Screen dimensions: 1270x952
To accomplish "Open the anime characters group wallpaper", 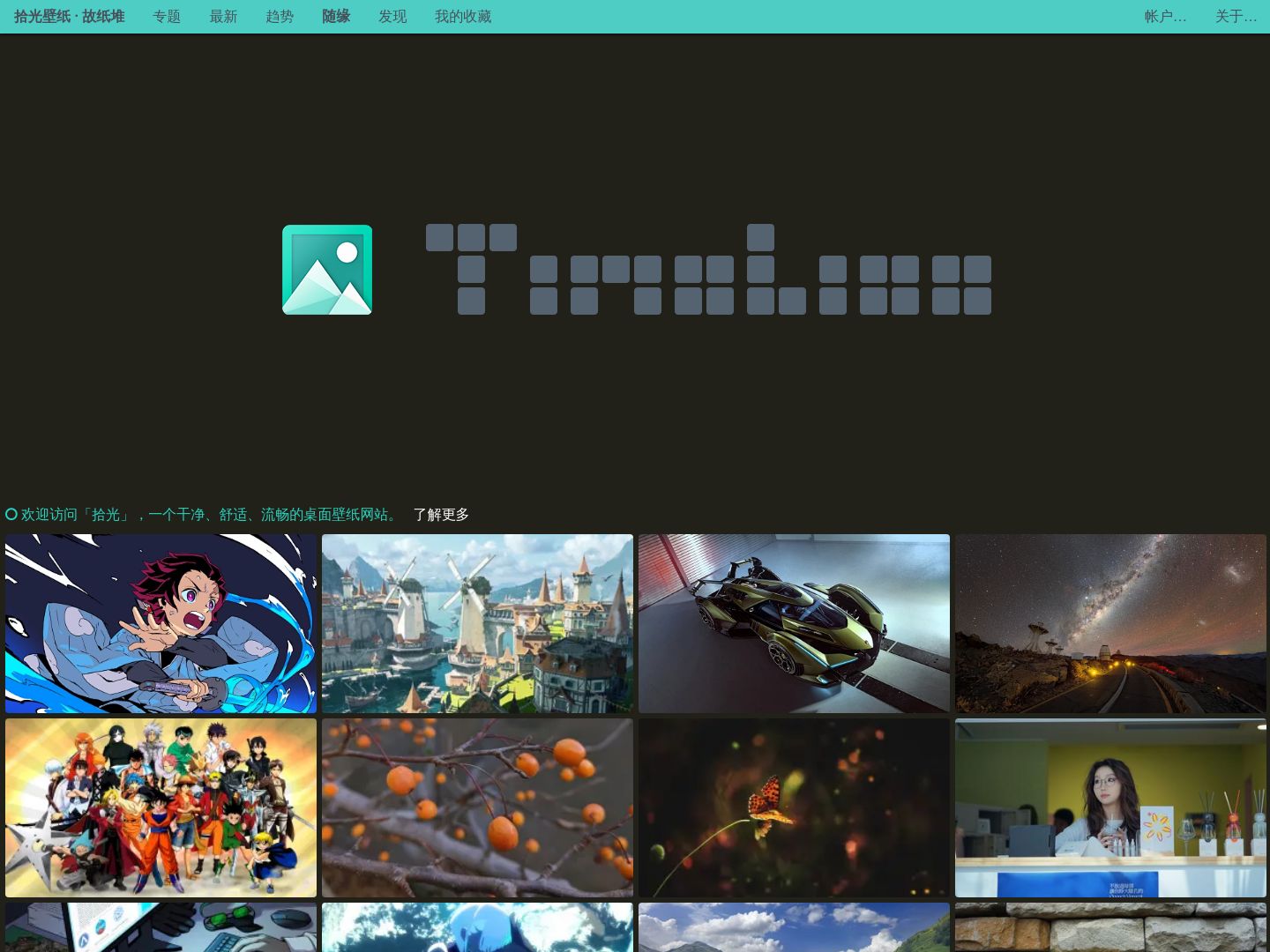I will pyautogui.click(x=161, y=807).
